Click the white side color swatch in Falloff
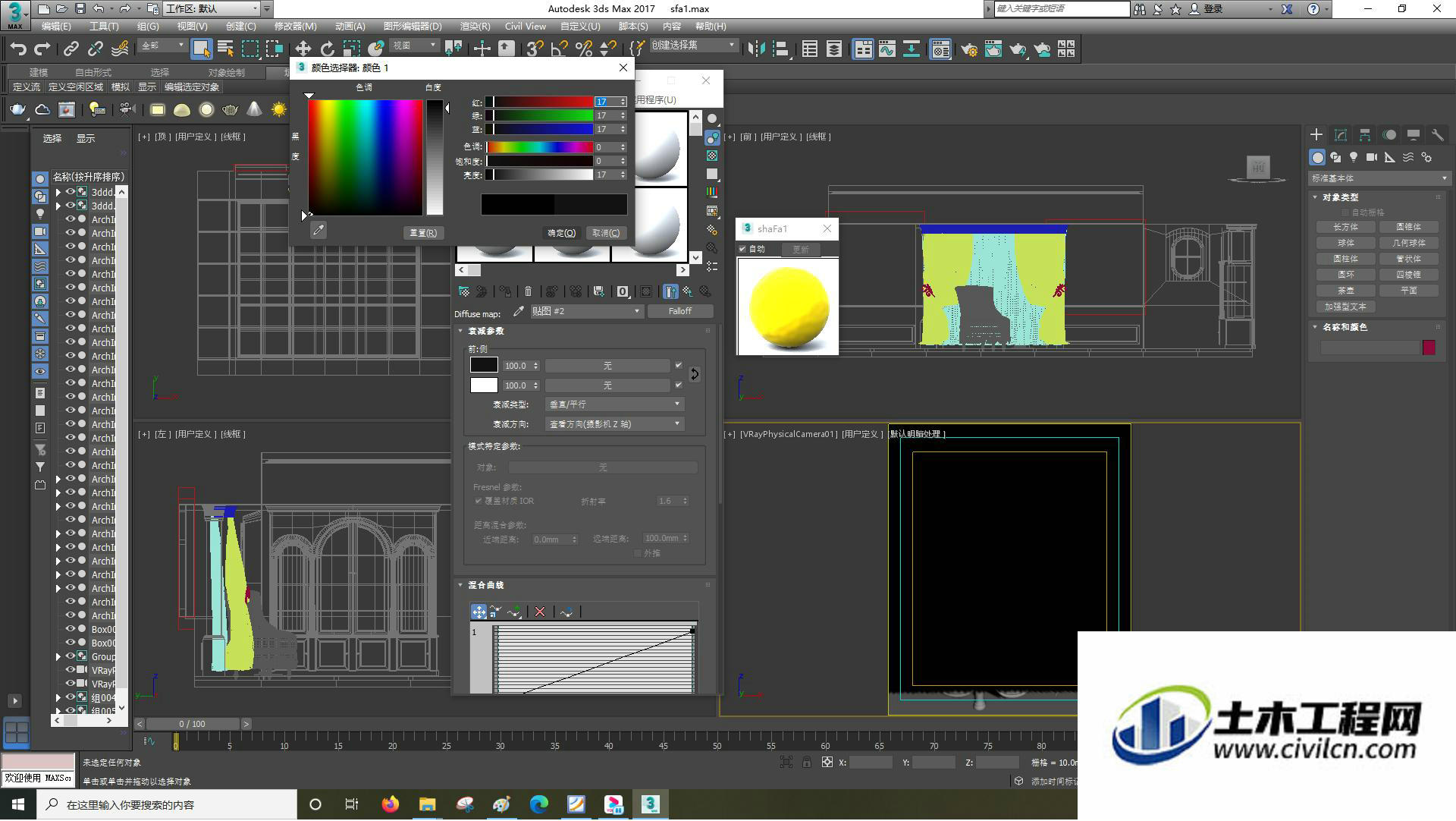This screenshot has height=821, width=1456. coord(484,385)
